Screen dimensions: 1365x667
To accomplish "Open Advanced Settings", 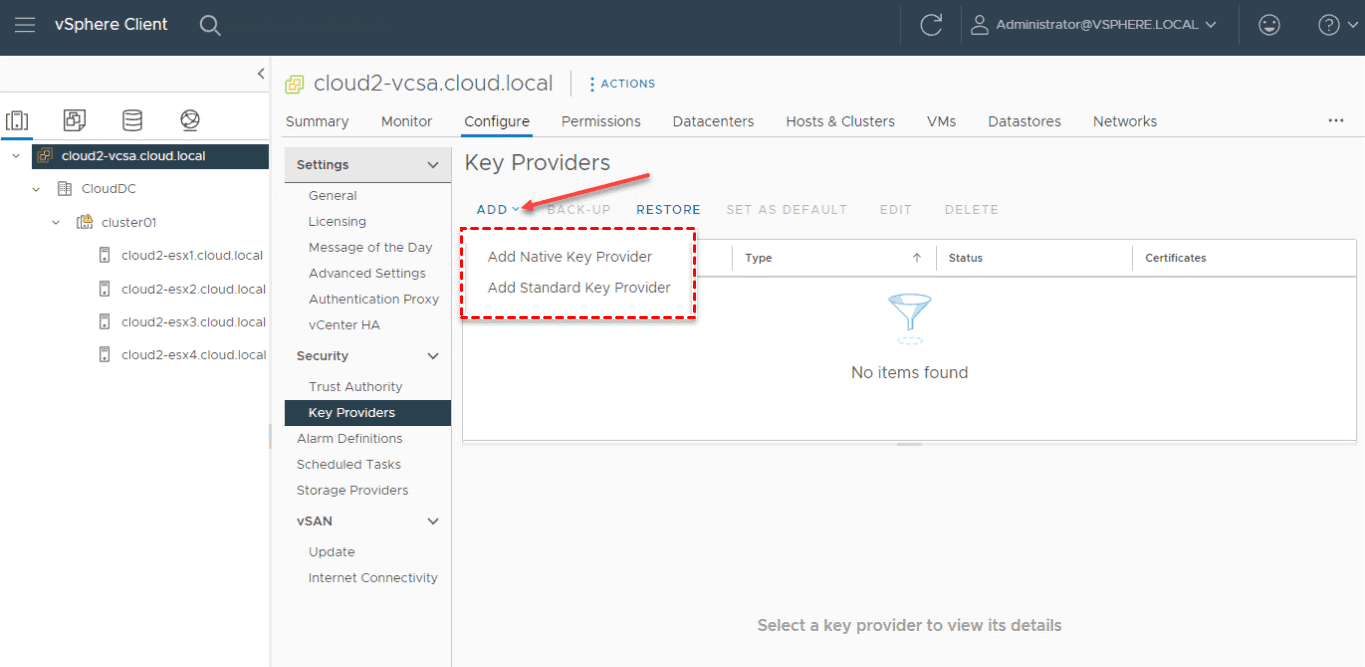I will 367,273.
